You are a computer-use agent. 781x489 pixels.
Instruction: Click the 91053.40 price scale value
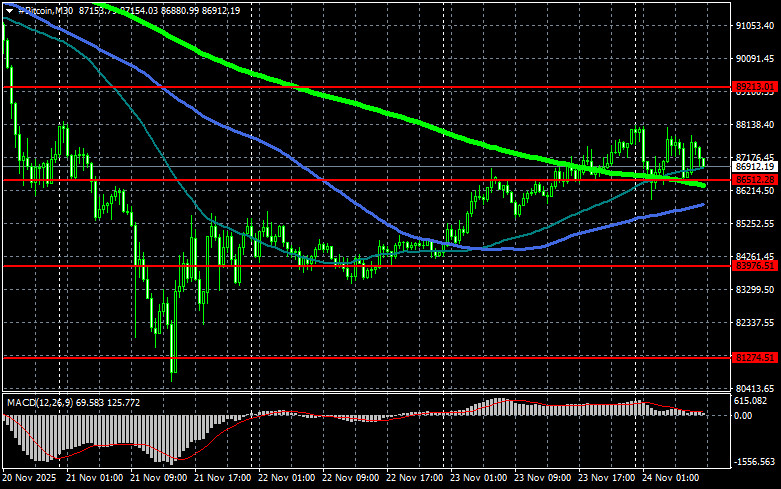(755, 25)
